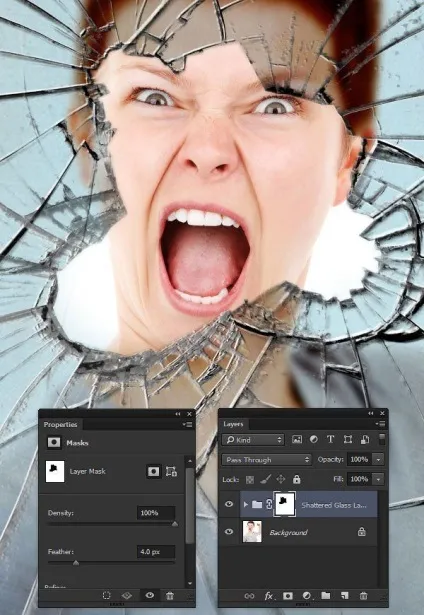
Task: Hide the Shattered Glass layer group
Action: (229, 504)
